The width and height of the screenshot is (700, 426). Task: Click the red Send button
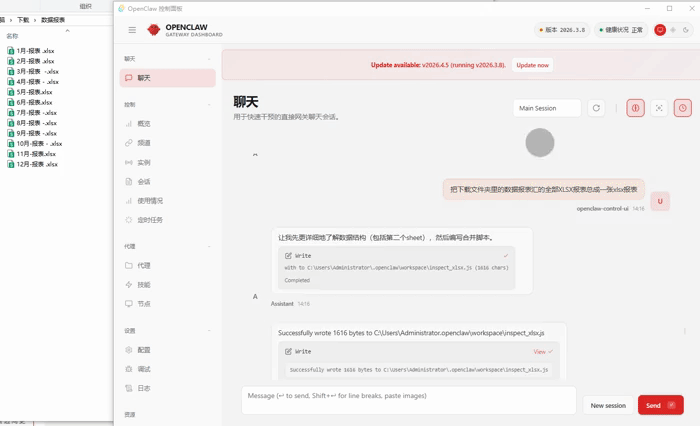click(661, 405)
